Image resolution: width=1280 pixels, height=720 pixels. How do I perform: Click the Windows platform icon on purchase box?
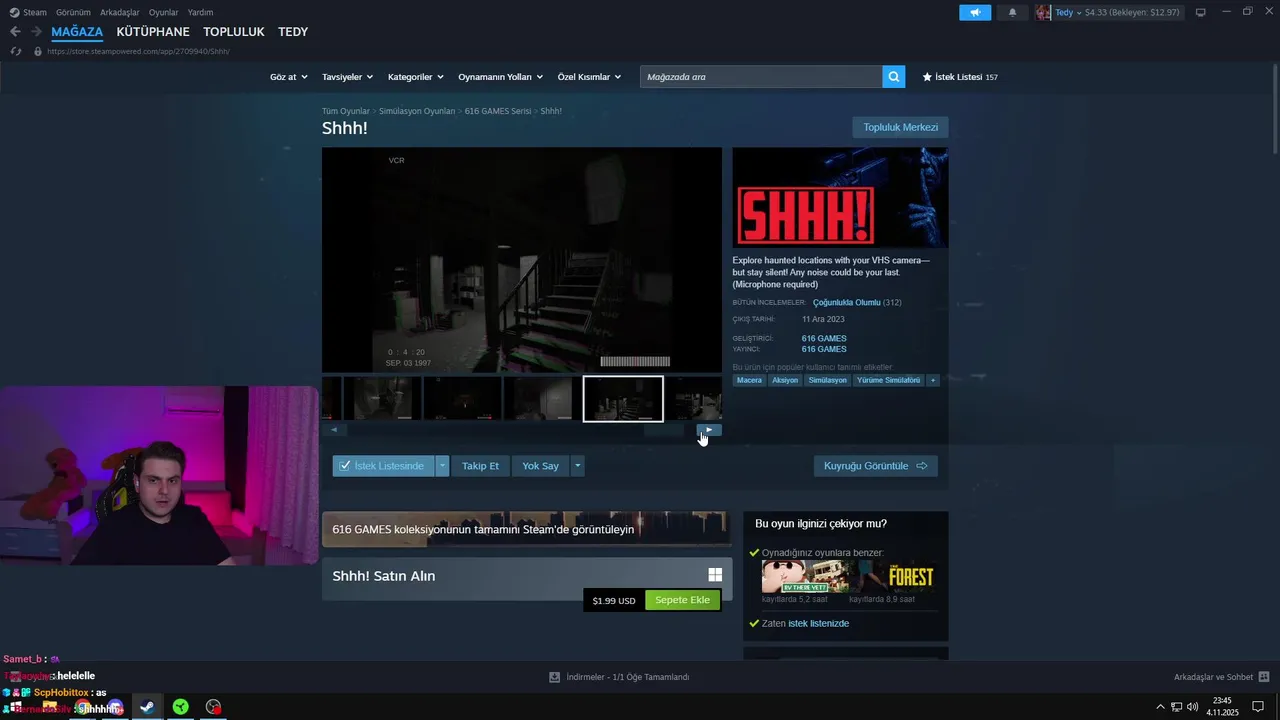(715, 575)
